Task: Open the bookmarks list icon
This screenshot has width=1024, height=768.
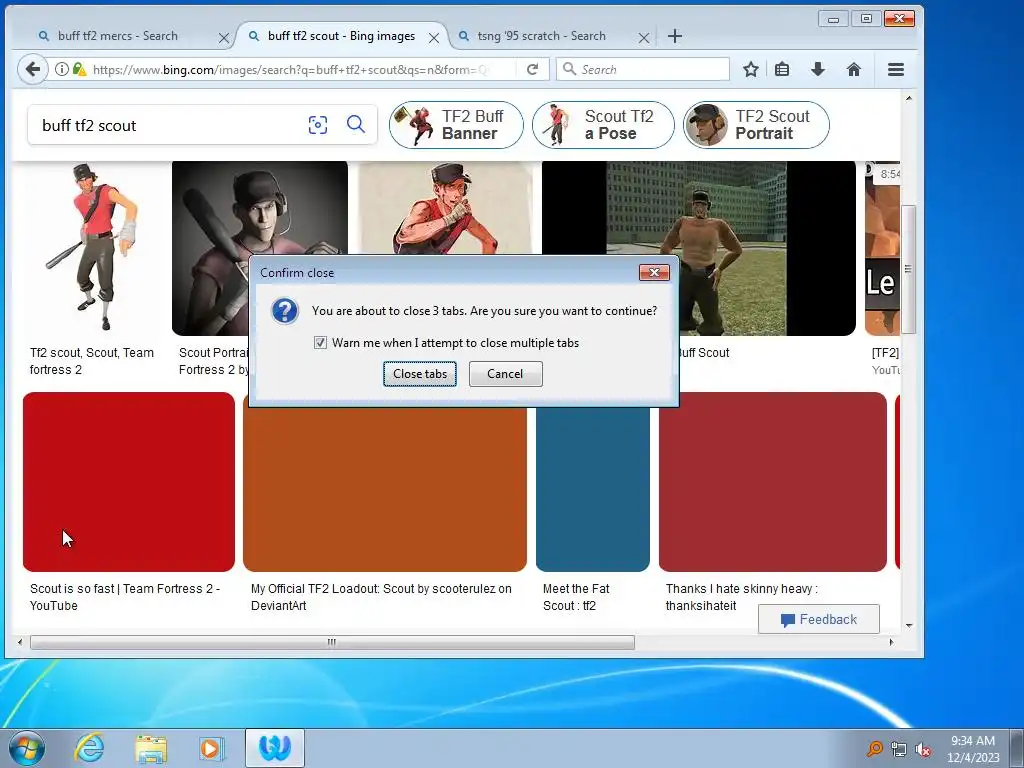Action: click(x=782, y=69)
